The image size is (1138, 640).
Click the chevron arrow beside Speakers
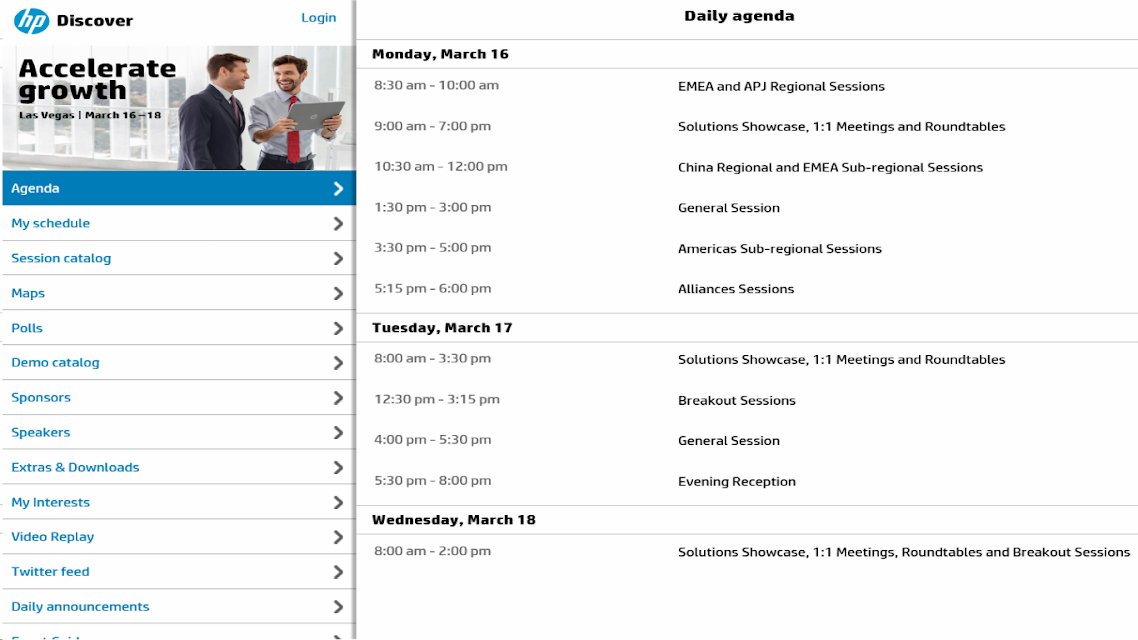338,432
